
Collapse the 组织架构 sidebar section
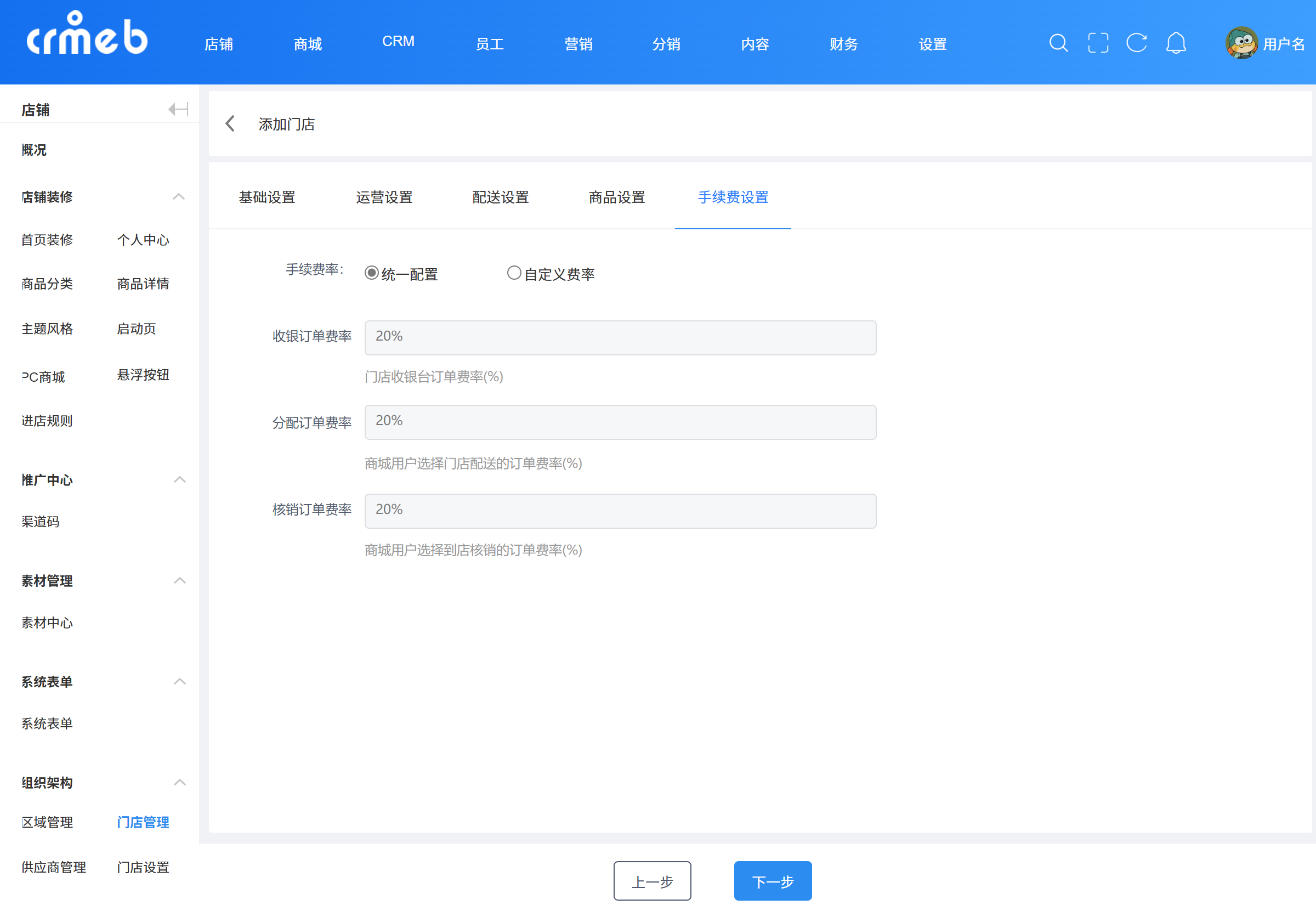(x=179, y=783)
